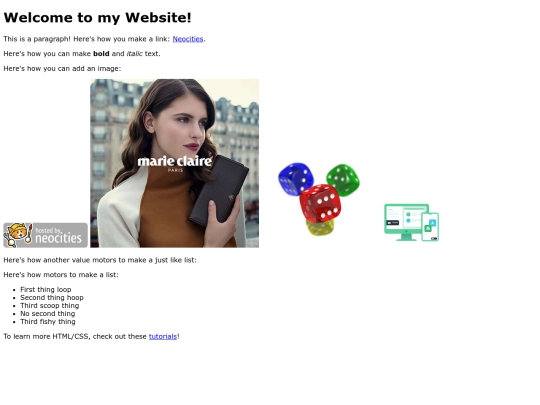Open the tutorials link

(163, 336)
